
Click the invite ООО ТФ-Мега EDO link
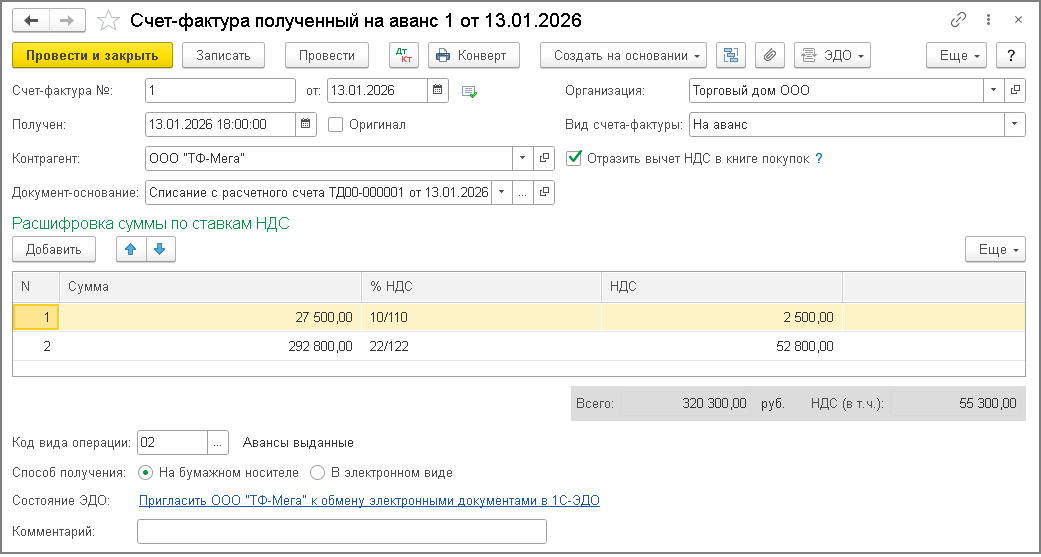[x=369, y=501]
